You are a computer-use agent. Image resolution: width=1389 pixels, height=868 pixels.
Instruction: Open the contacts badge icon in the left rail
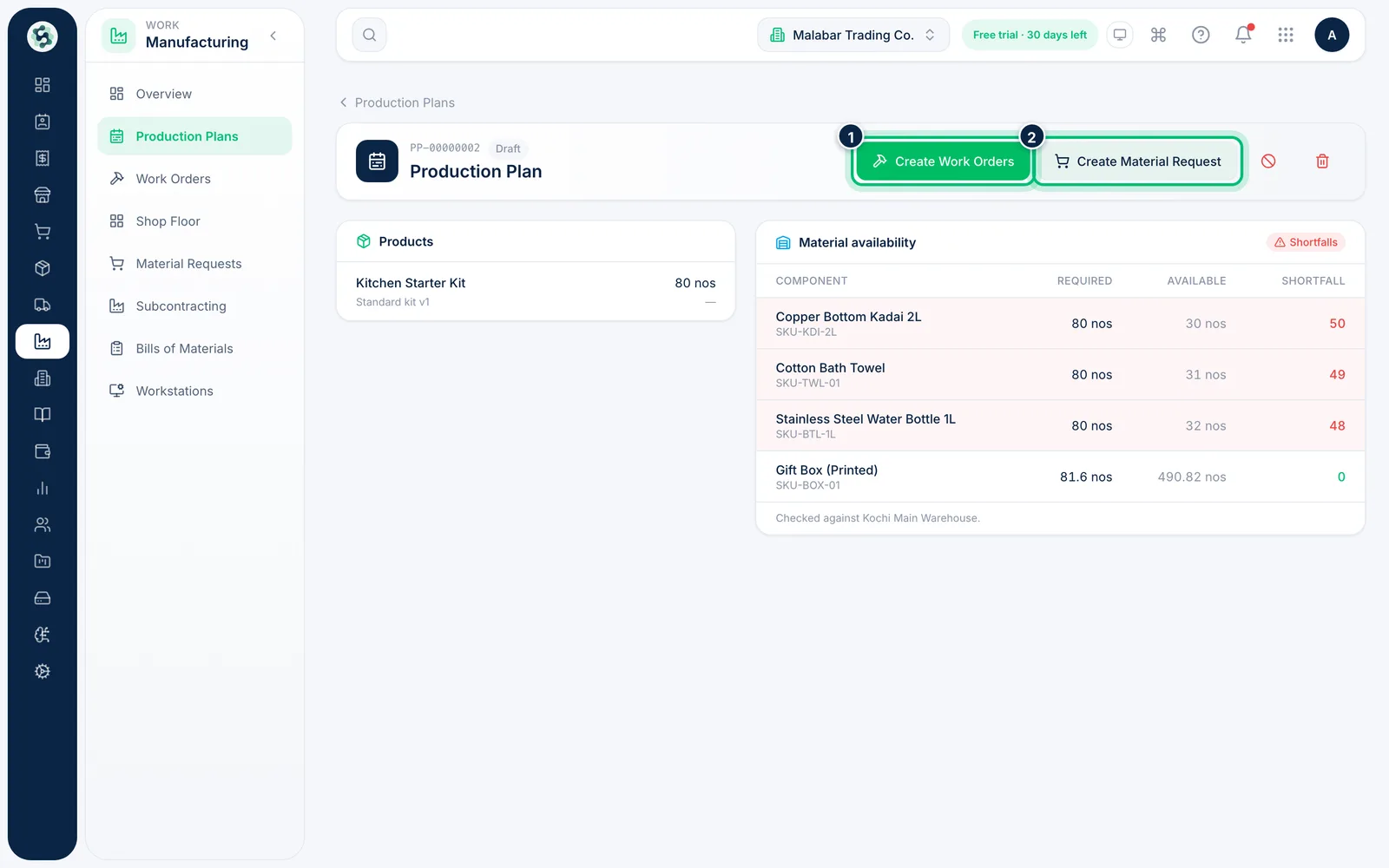tap(42, 122)
